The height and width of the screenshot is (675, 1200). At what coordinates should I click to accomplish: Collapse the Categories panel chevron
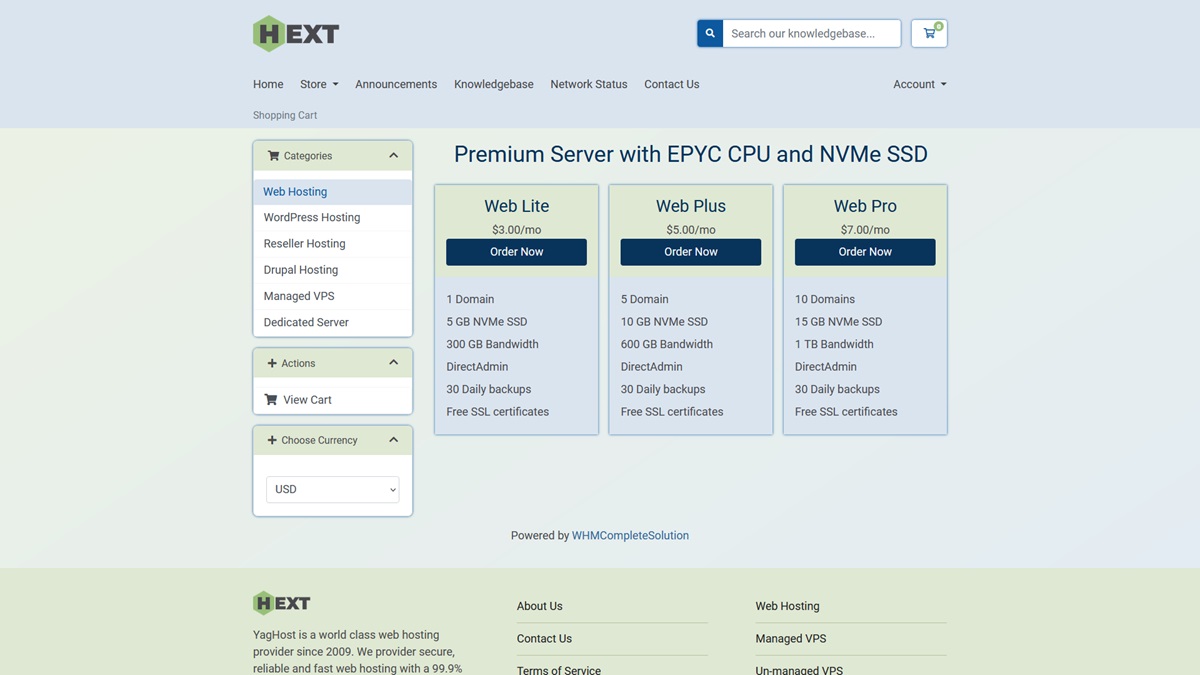pyautogui.click(x=393, y=156)
